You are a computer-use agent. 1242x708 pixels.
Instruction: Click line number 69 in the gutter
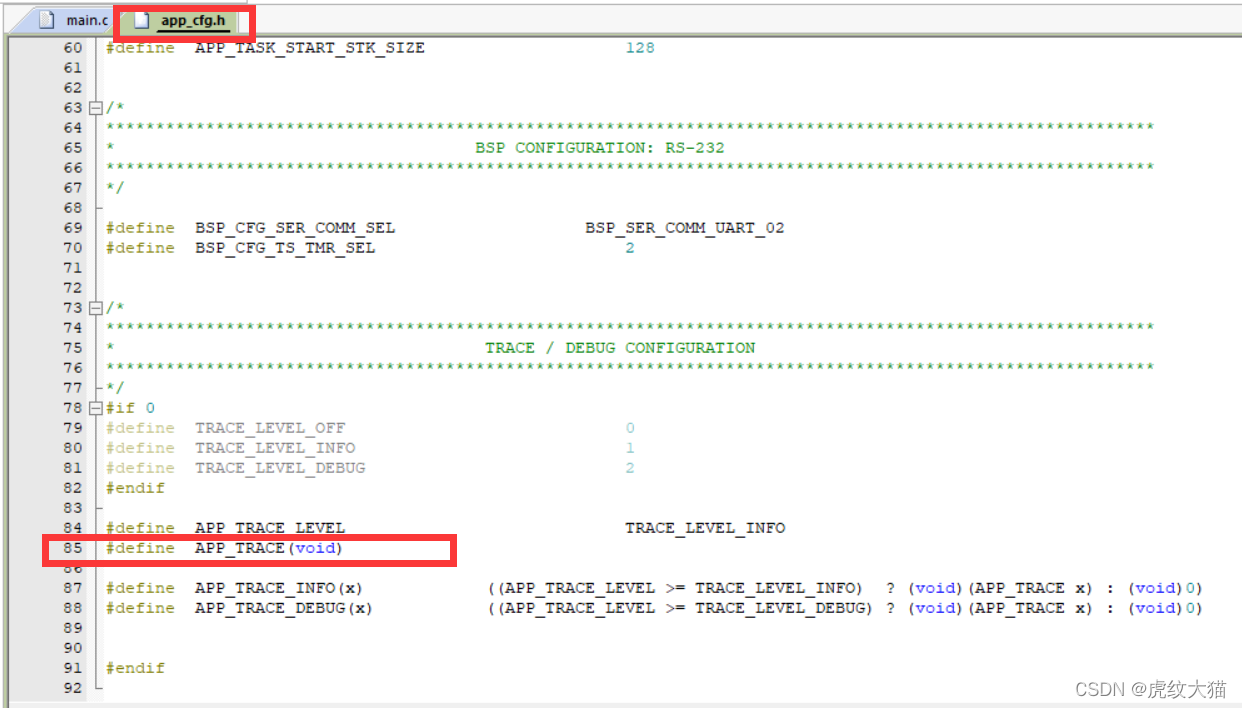(x=73, y=228)
